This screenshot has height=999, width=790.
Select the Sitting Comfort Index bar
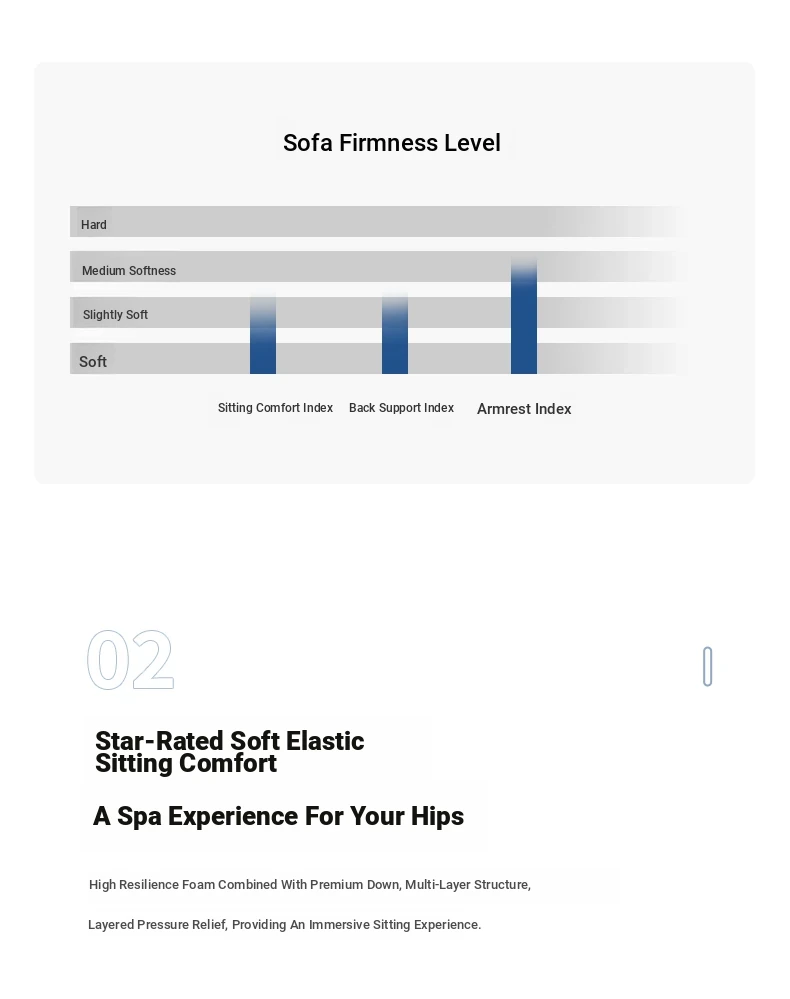pos(262,334)
